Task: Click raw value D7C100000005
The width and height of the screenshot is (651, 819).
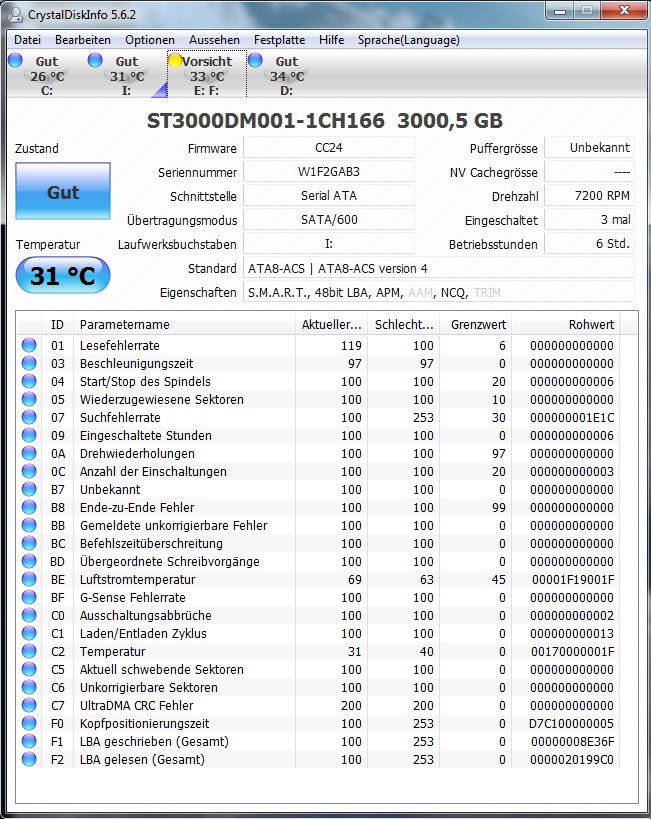Action: pyautogui.click(x=571, y=723)
